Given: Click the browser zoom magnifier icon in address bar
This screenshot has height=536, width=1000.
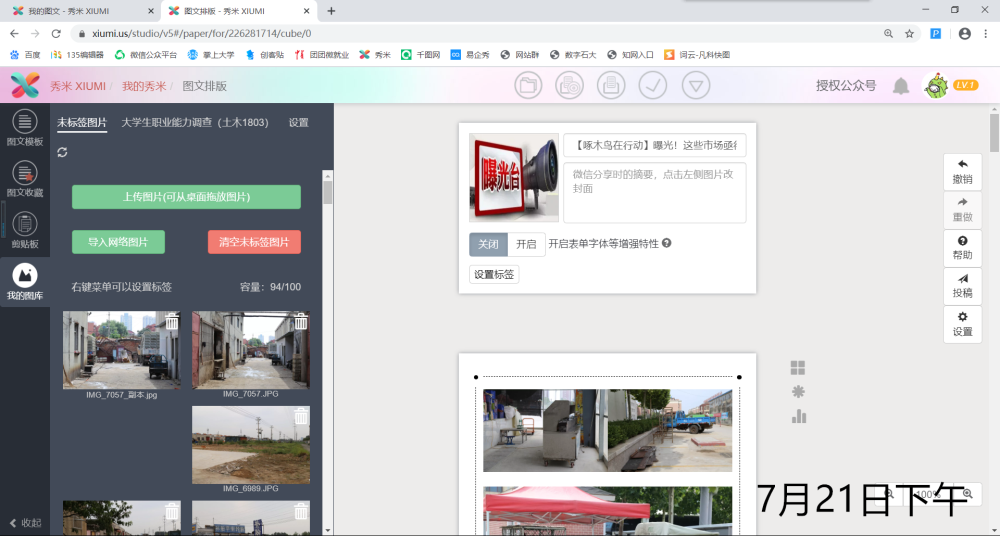Looking at the screenshot, I should (x=888, y=34).
